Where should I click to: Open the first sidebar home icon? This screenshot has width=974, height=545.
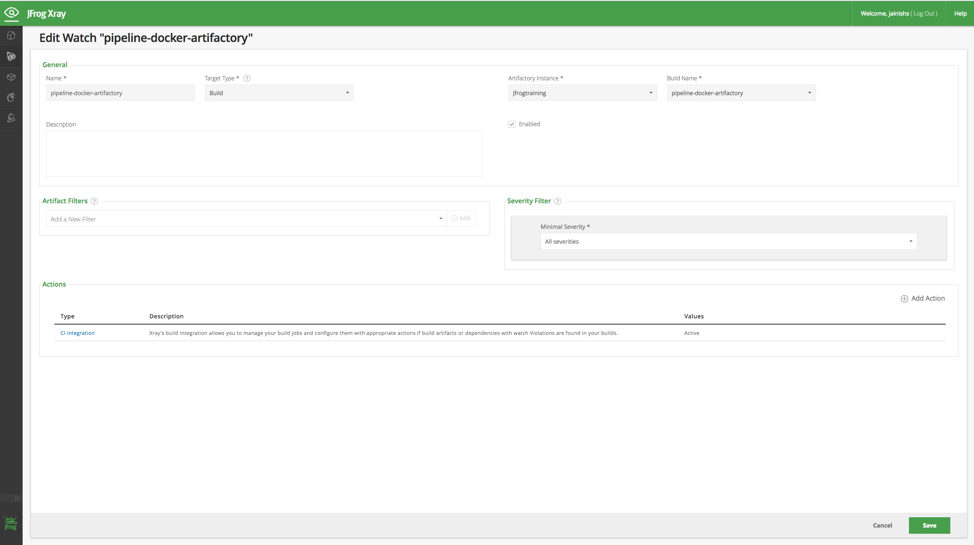pos(11,36)
